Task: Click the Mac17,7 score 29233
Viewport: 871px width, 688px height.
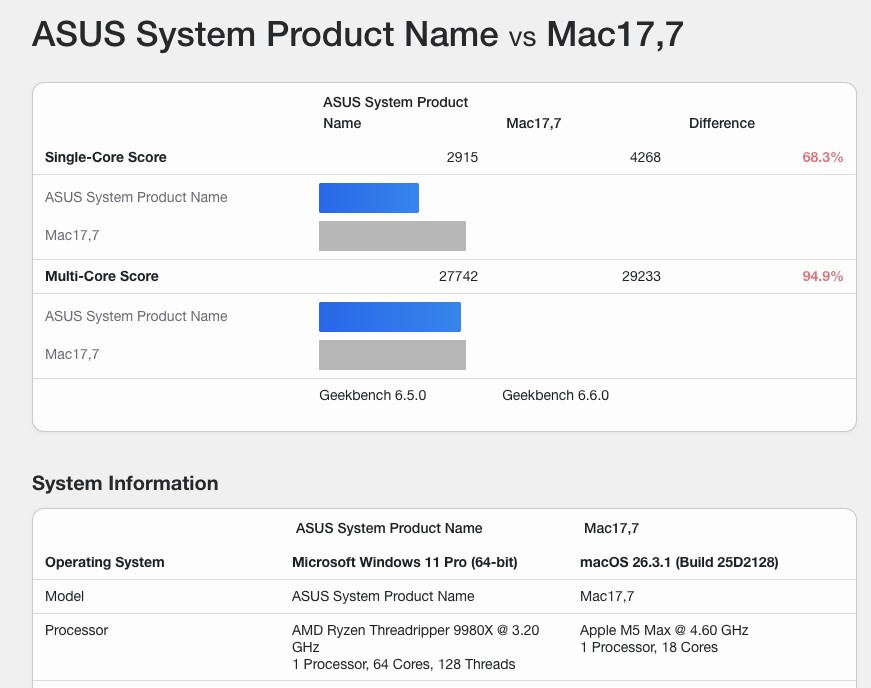Action: coord(641,276)
